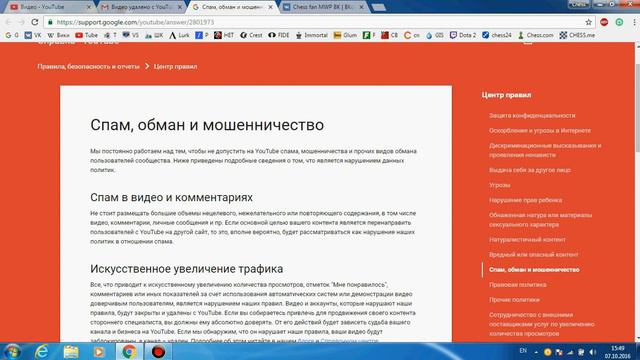The height and width of the screenshot is (360, 640).
Task: Open the Dota 2 bookmark
Action: (x=463, y=35)
